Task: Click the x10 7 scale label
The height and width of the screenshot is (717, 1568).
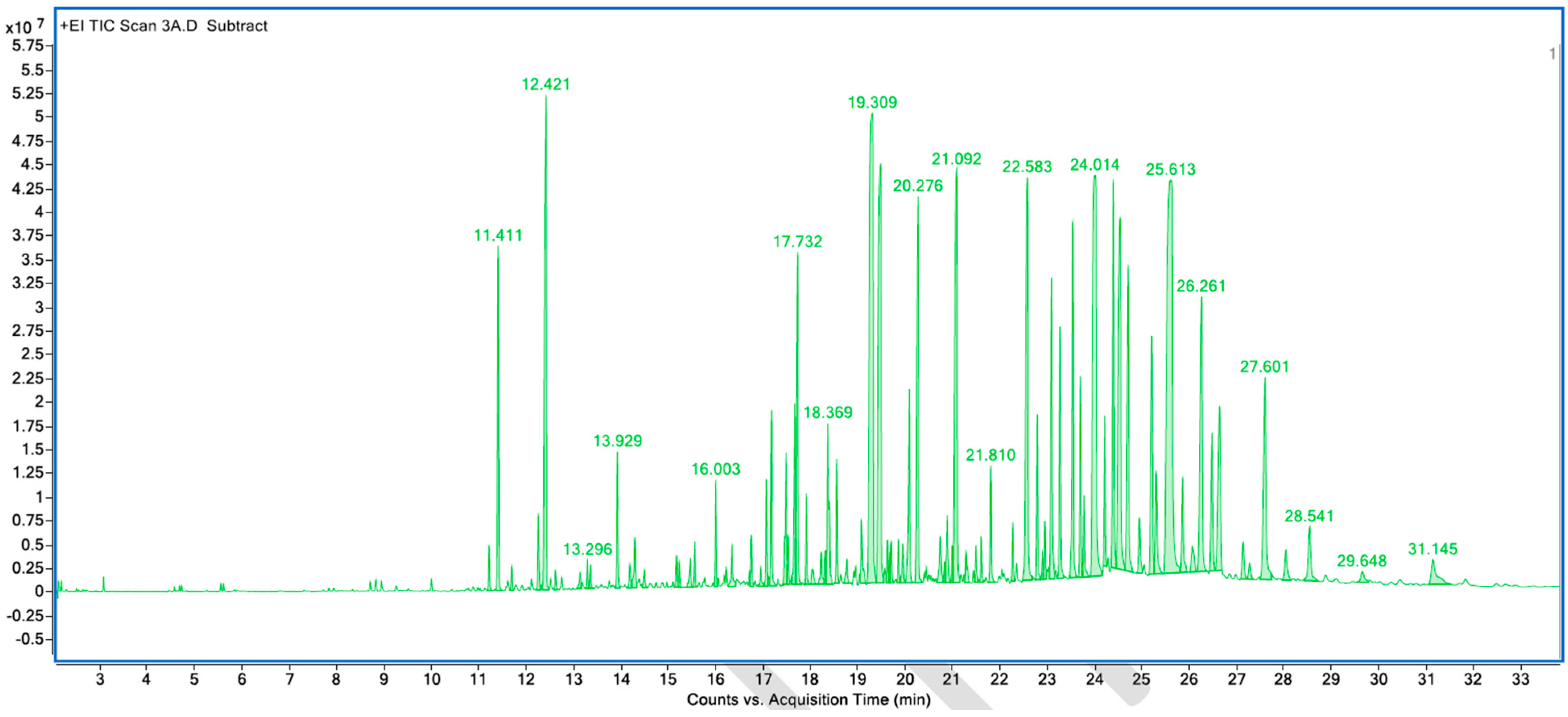Action: pyautogui.click(x=24, y=27)
